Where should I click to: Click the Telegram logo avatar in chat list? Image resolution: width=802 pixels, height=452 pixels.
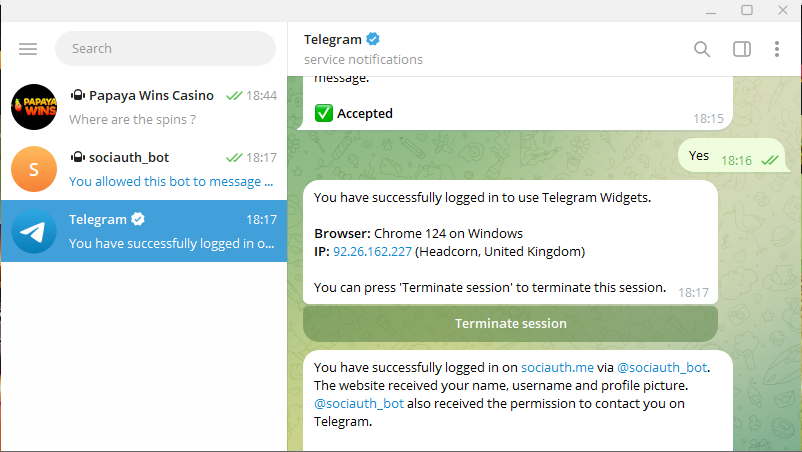[x=34, y=231]
